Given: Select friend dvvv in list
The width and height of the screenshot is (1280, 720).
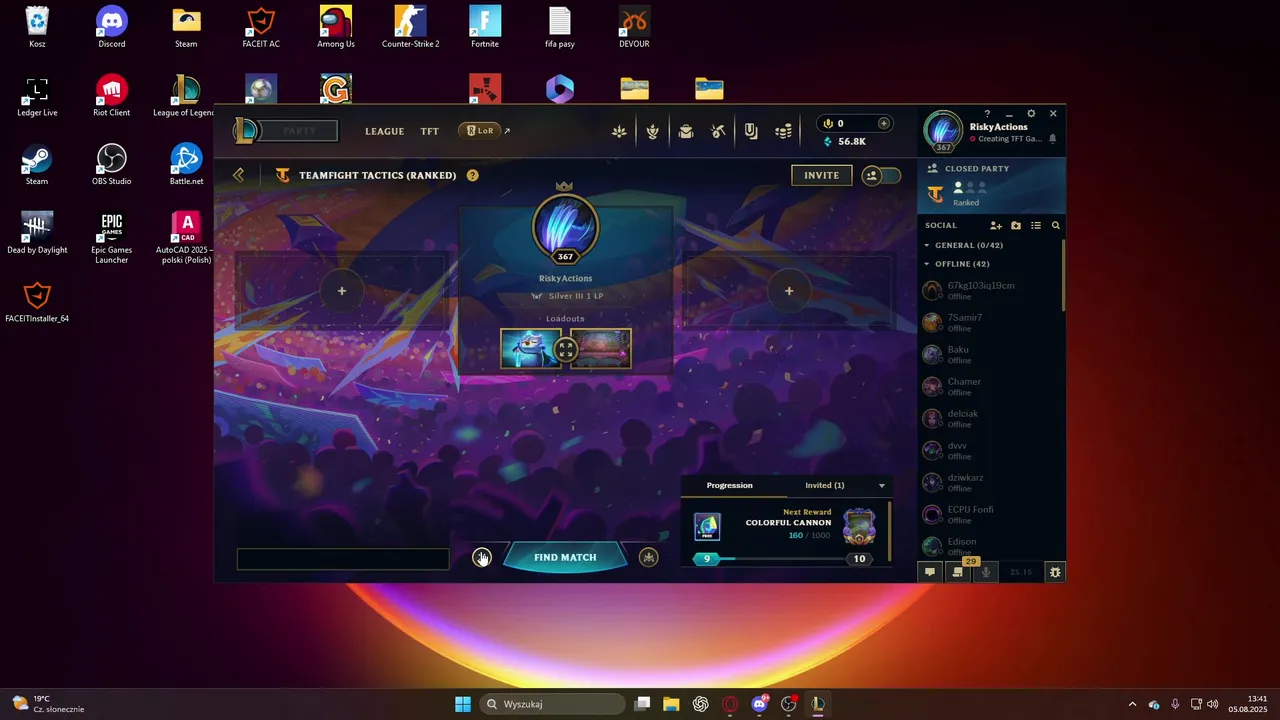Looking at the screenshot, I should pos(990,450).
